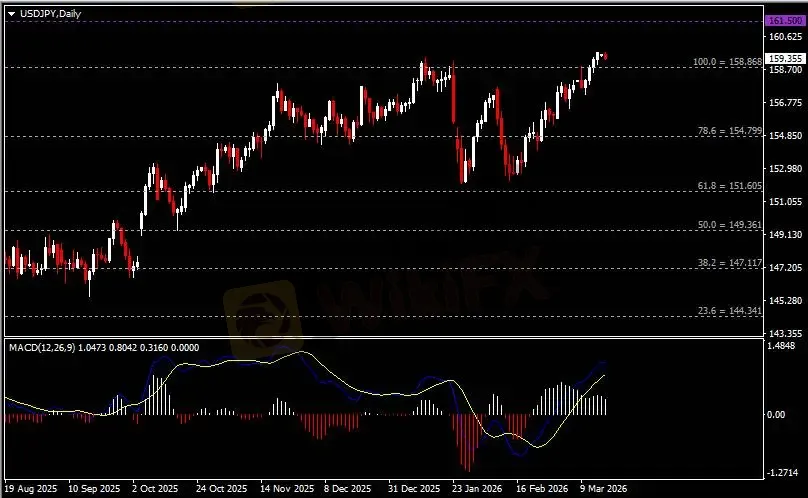
Task: Click the 152.980 price axis value
Action: click(786, 169)
